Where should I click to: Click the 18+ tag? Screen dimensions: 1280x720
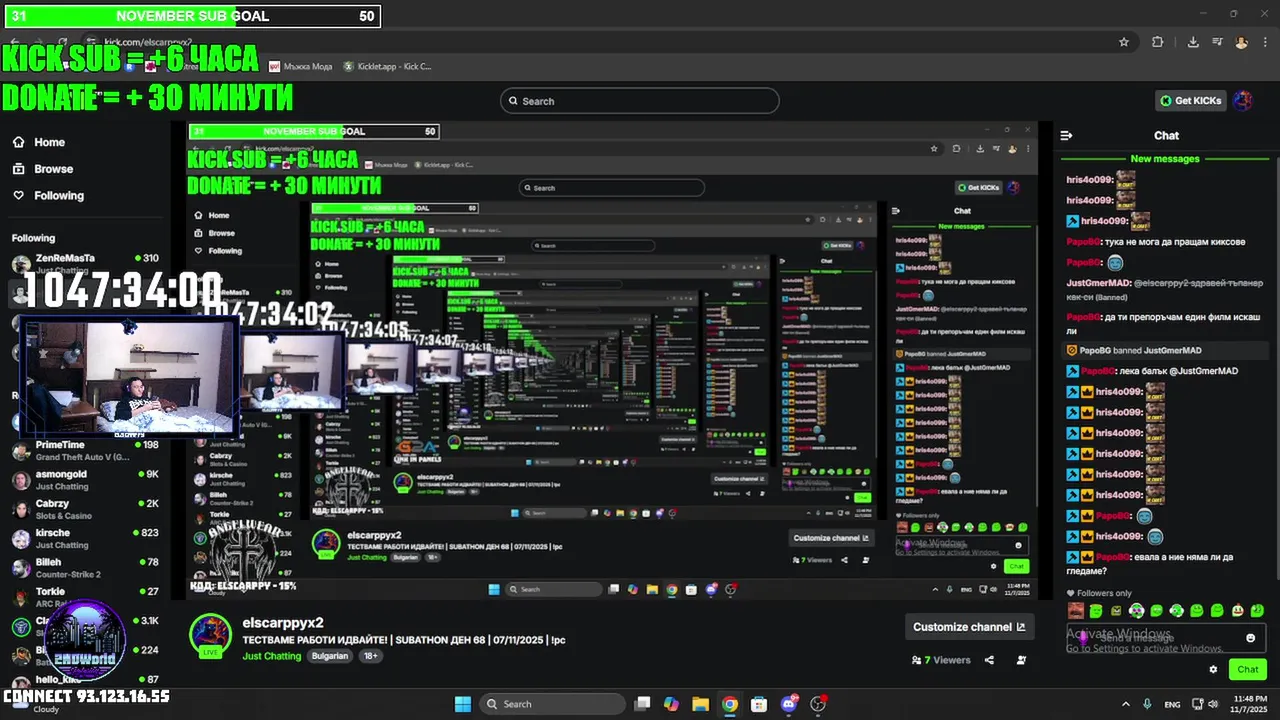371,656
